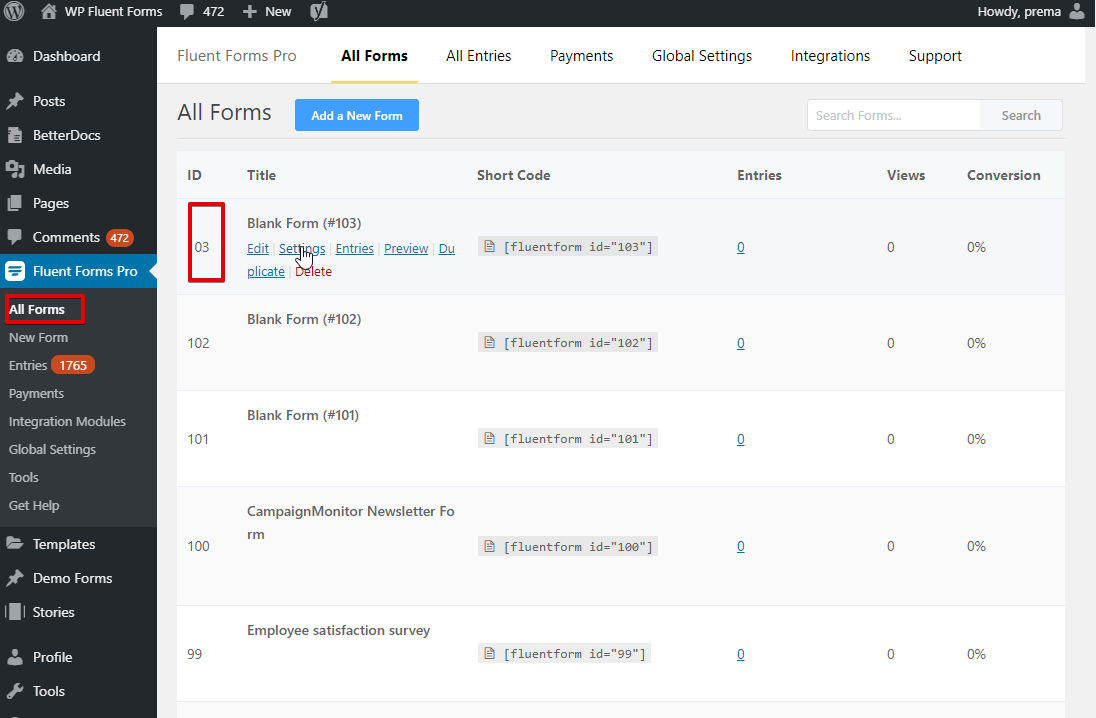Click the WordPress logo icon
This screenshot has width=1096, height=718.
coord(14,11)
